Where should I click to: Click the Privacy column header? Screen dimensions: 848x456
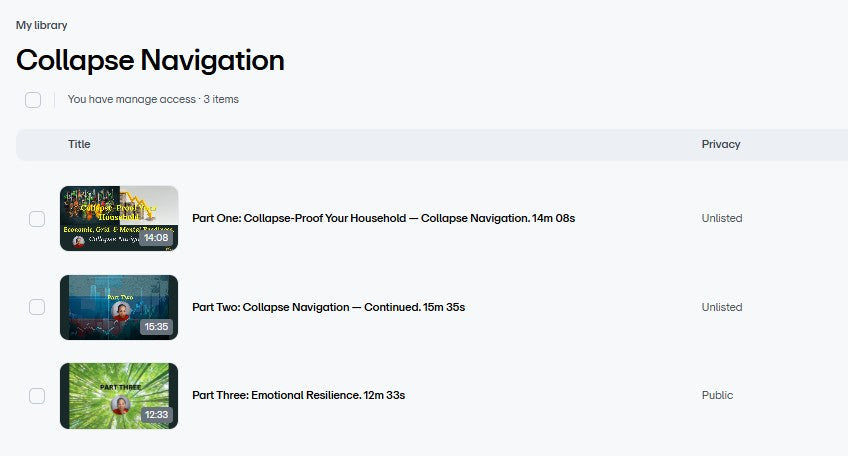click(721, 144)
